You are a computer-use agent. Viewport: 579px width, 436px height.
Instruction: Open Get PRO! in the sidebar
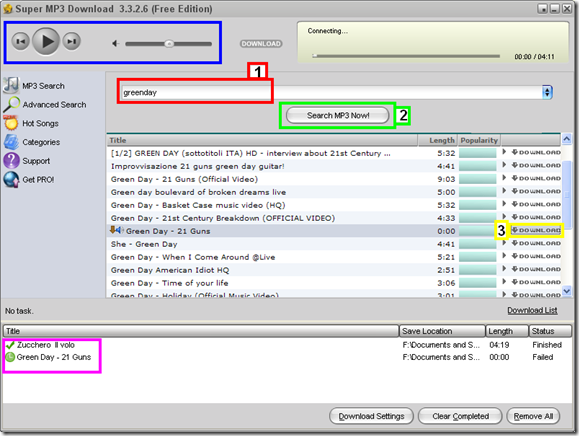[38, 180]
